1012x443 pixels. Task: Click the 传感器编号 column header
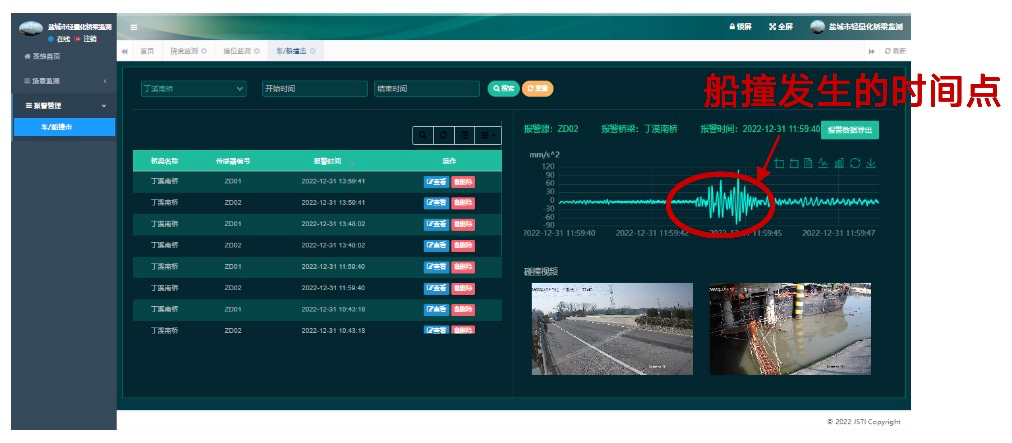click(x=233, y=161)
